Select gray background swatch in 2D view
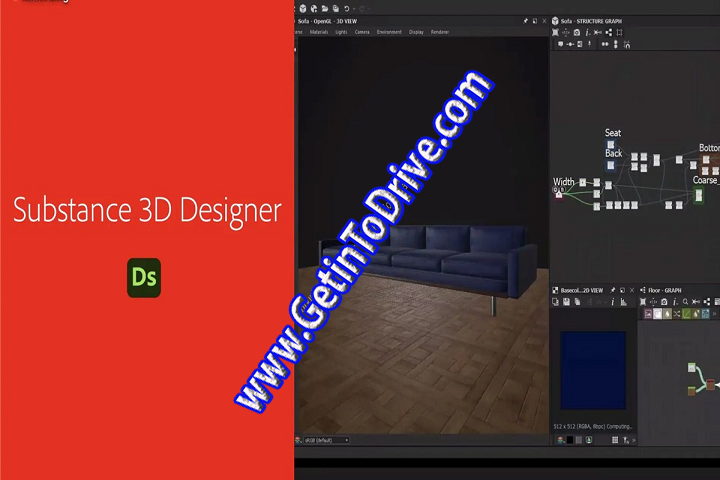 [579, 440]
